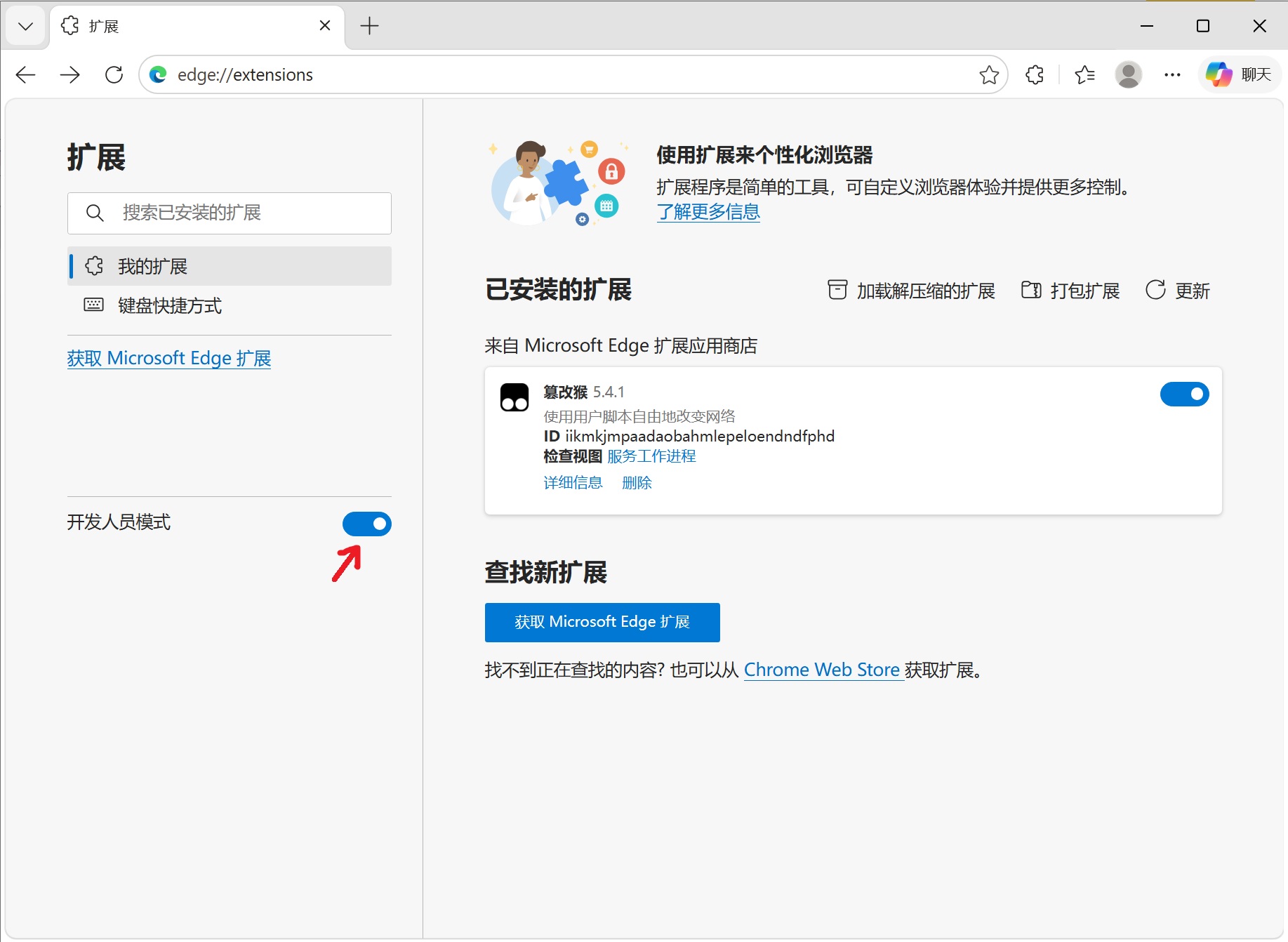Add page to favorites star icon
The image size is (1288, 942).
989,74
